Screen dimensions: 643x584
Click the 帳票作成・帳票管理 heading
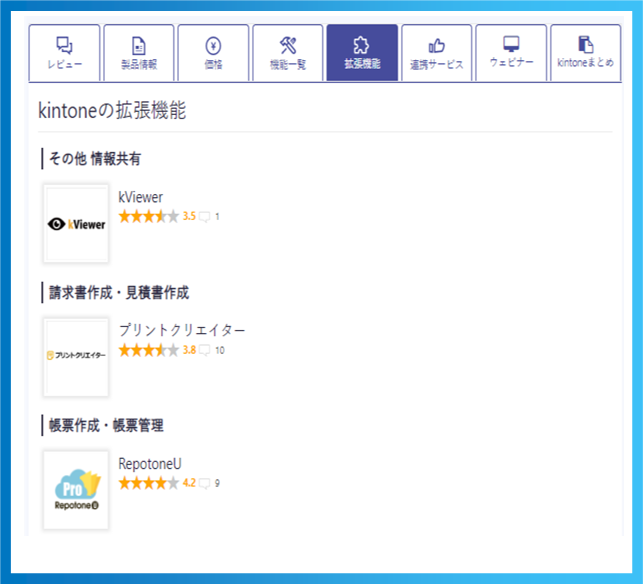pyautogui.click(x=106, y=425)
